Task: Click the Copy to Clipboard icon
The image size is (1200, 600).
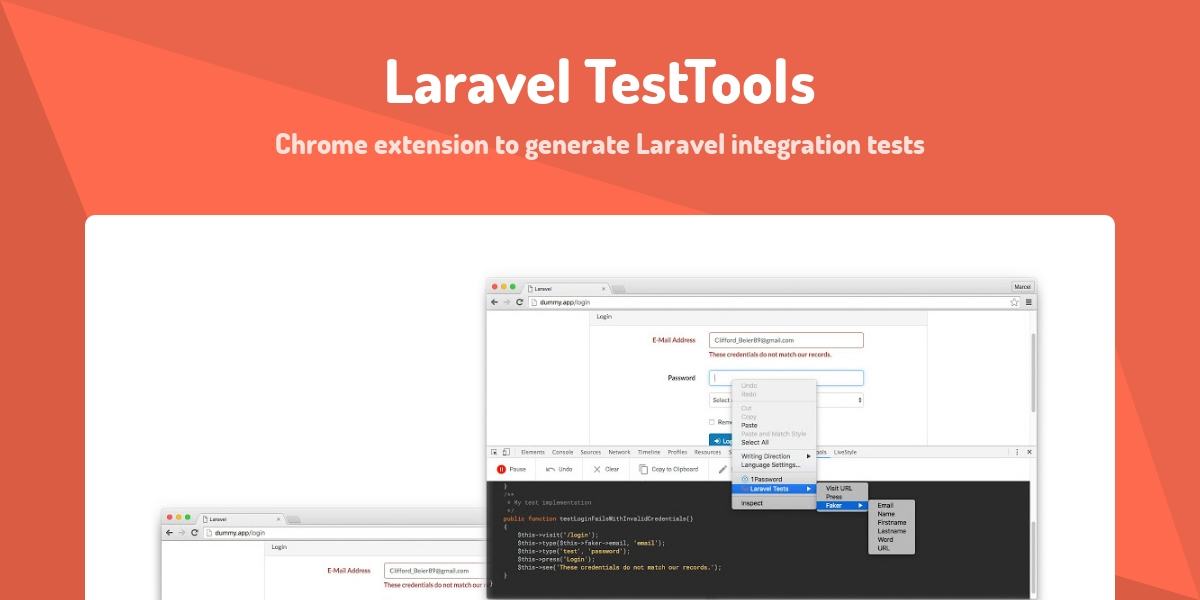Action: pos(643,469)
